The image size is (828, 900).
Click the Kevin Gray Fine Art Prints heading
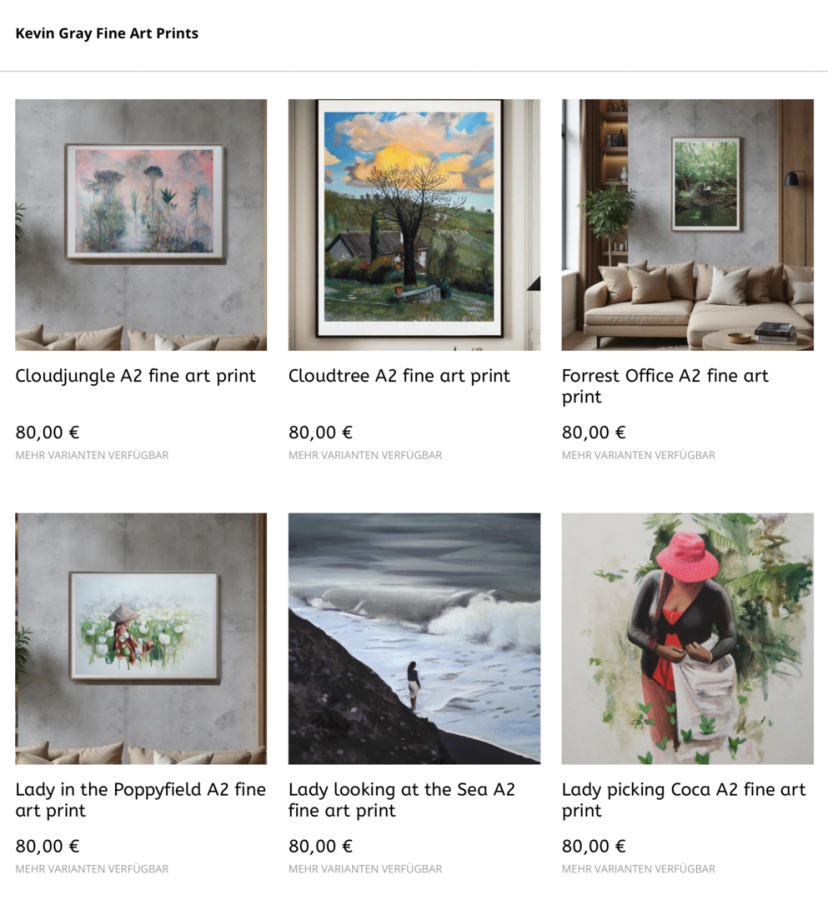click(x=107, y=33)
